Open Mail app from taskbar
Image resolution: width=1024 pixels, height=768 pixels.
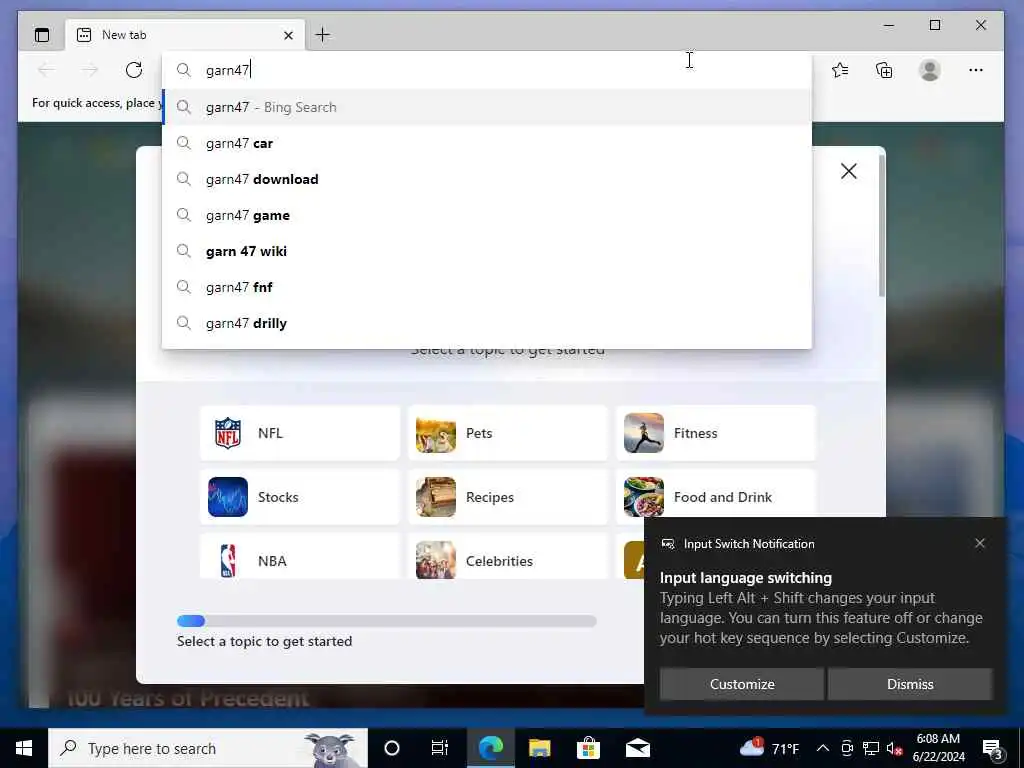[637, 748]
